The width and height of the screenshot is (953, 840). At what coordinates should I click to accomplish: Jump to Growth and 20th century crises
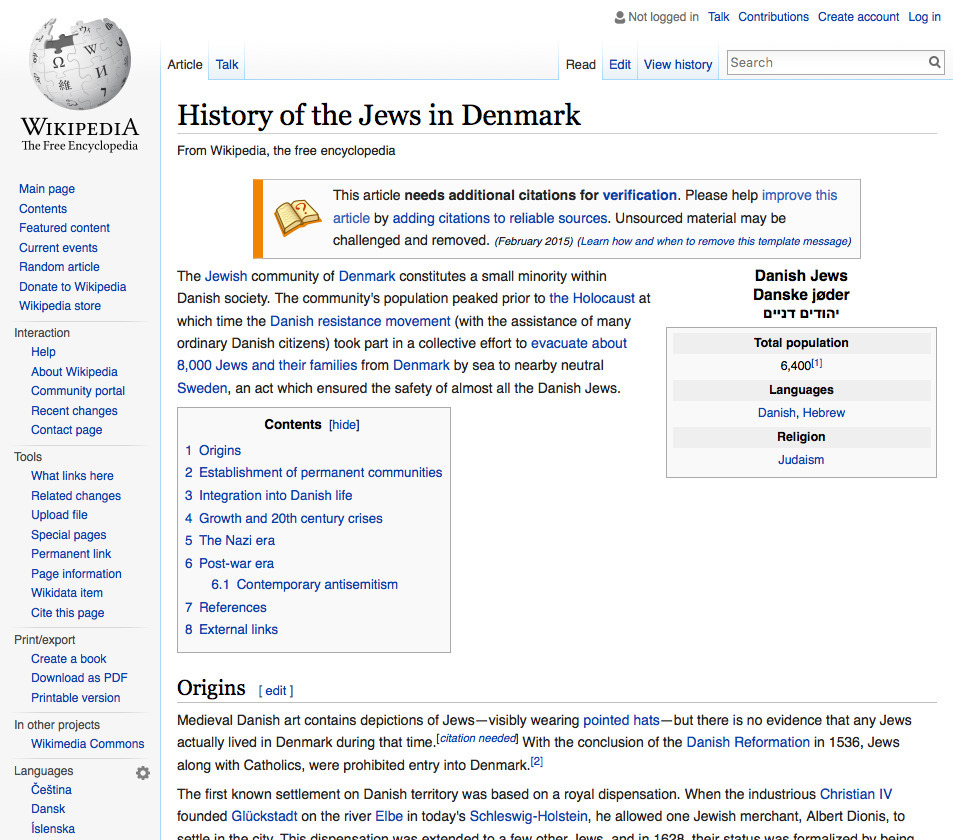tap(290, 518)
